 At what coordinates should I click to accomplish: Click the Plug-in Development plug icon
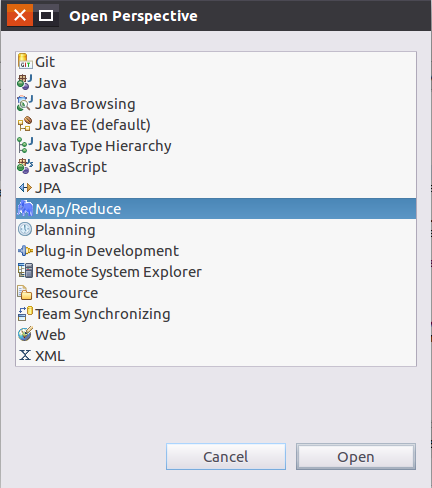[25, 251]
